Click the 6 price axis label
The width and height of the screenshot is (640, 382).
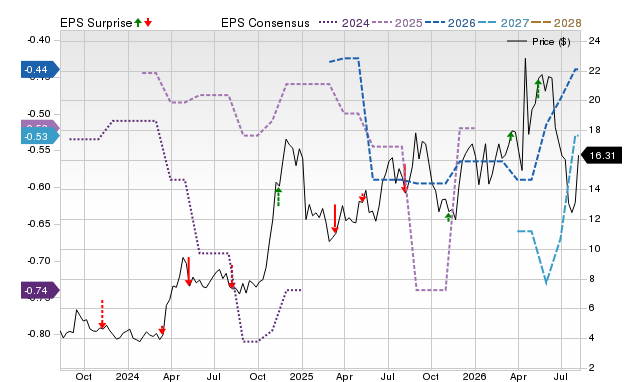click(x=591, y=308)
